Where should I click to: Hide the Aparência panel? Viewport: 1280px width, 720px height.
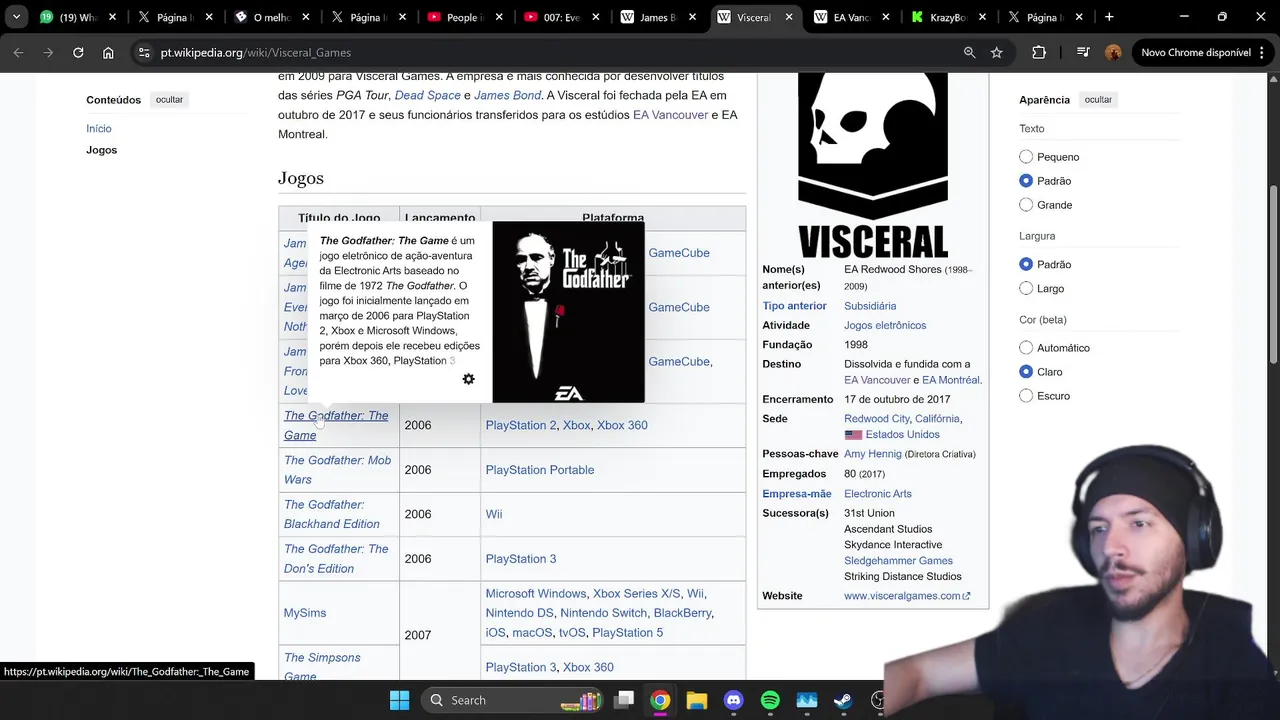pos(1098,100)
